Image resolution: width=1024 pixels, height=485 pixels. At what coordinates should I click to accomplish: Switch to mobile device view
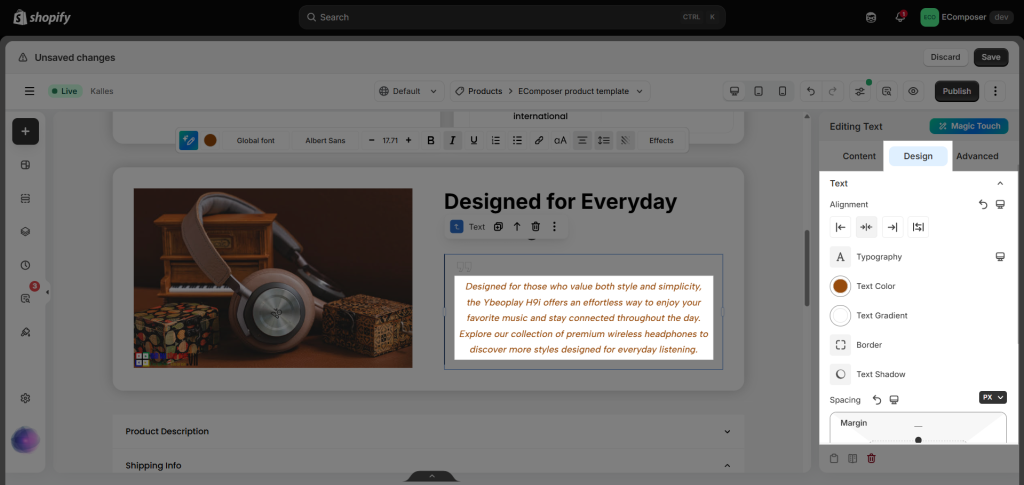click(x=782, y=91)
